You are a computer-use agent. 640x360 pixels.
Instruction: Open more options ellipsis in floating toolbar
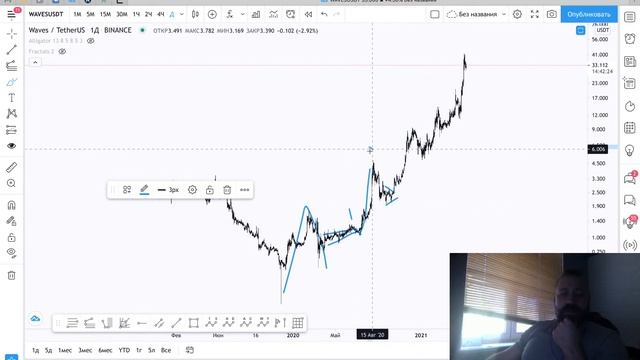pyautogui.click(x=244, y=190)
